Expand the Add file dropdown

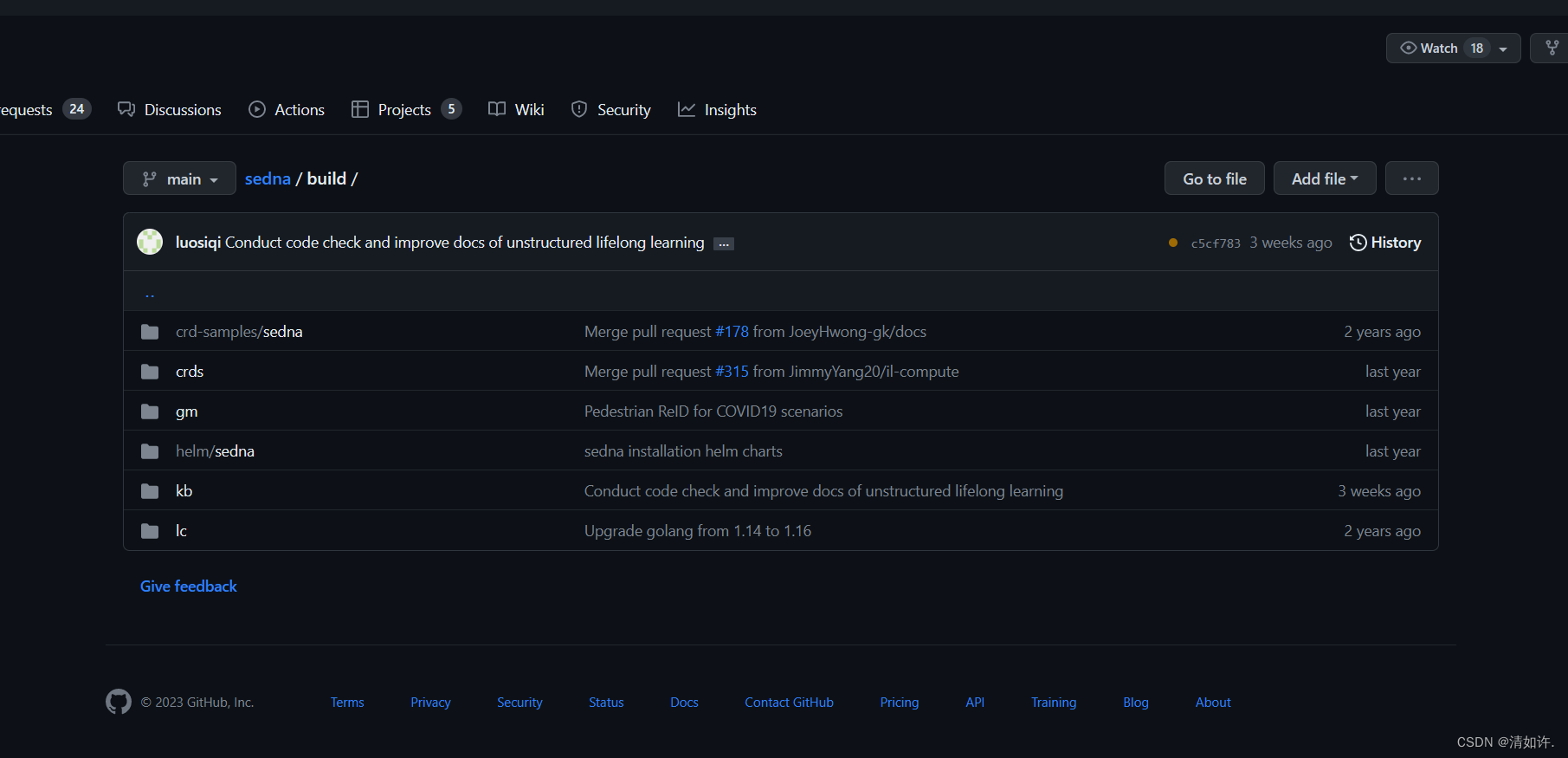(1325, 178)
